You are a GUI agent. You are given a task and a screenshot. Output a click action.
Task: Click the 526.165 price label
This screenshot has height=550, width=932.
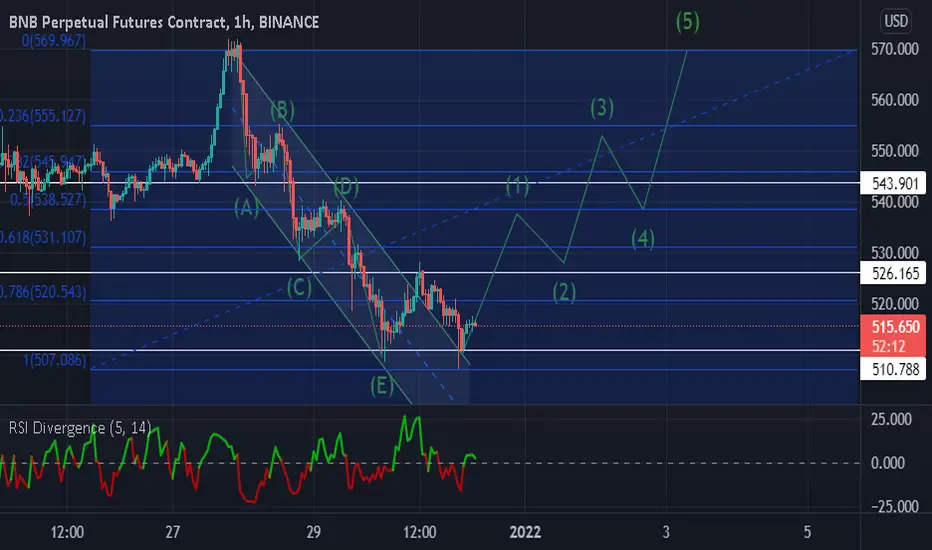click(893, 274)
